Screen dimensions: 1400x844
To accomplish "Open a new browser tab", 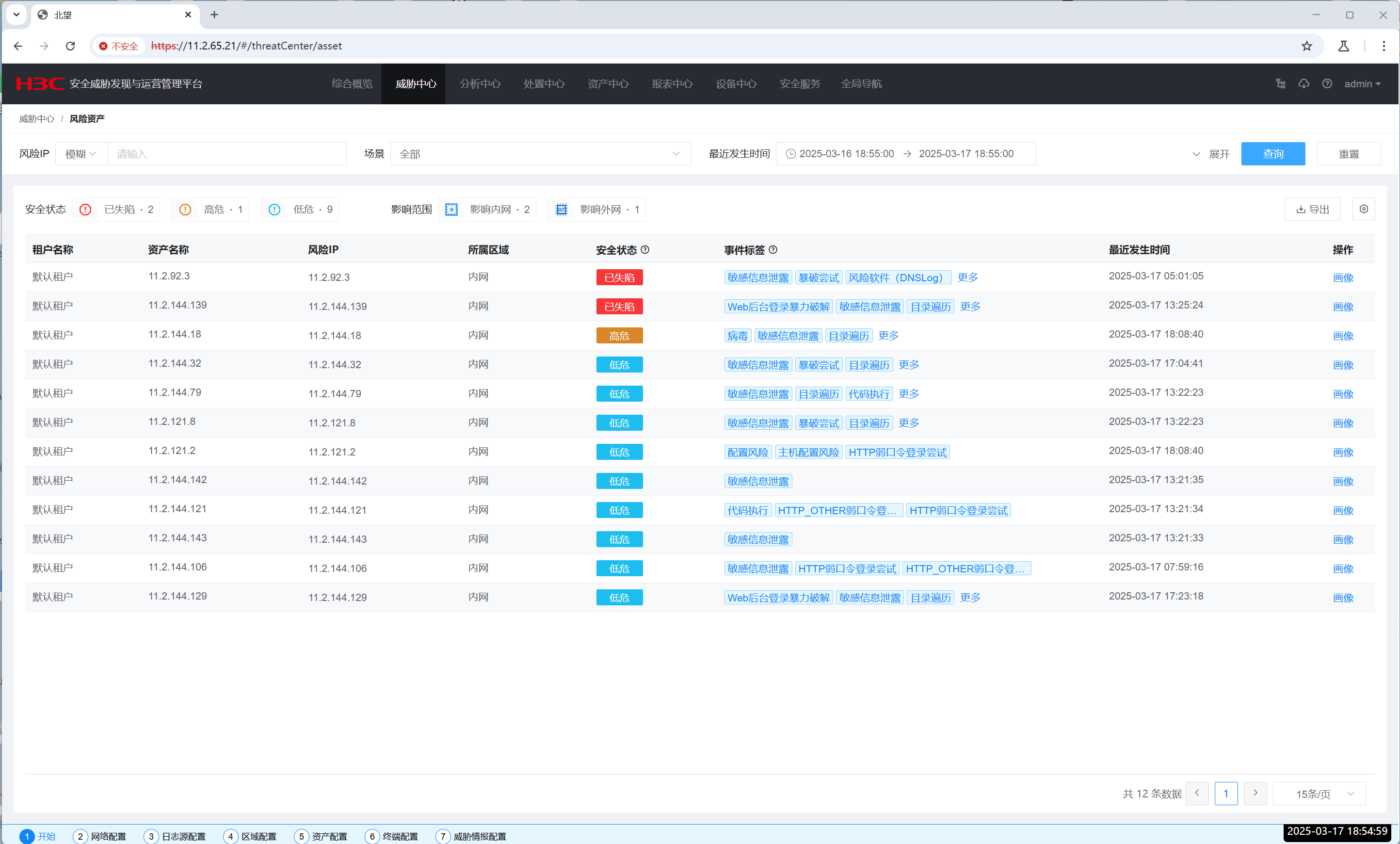I will click(x=214, y=15).
